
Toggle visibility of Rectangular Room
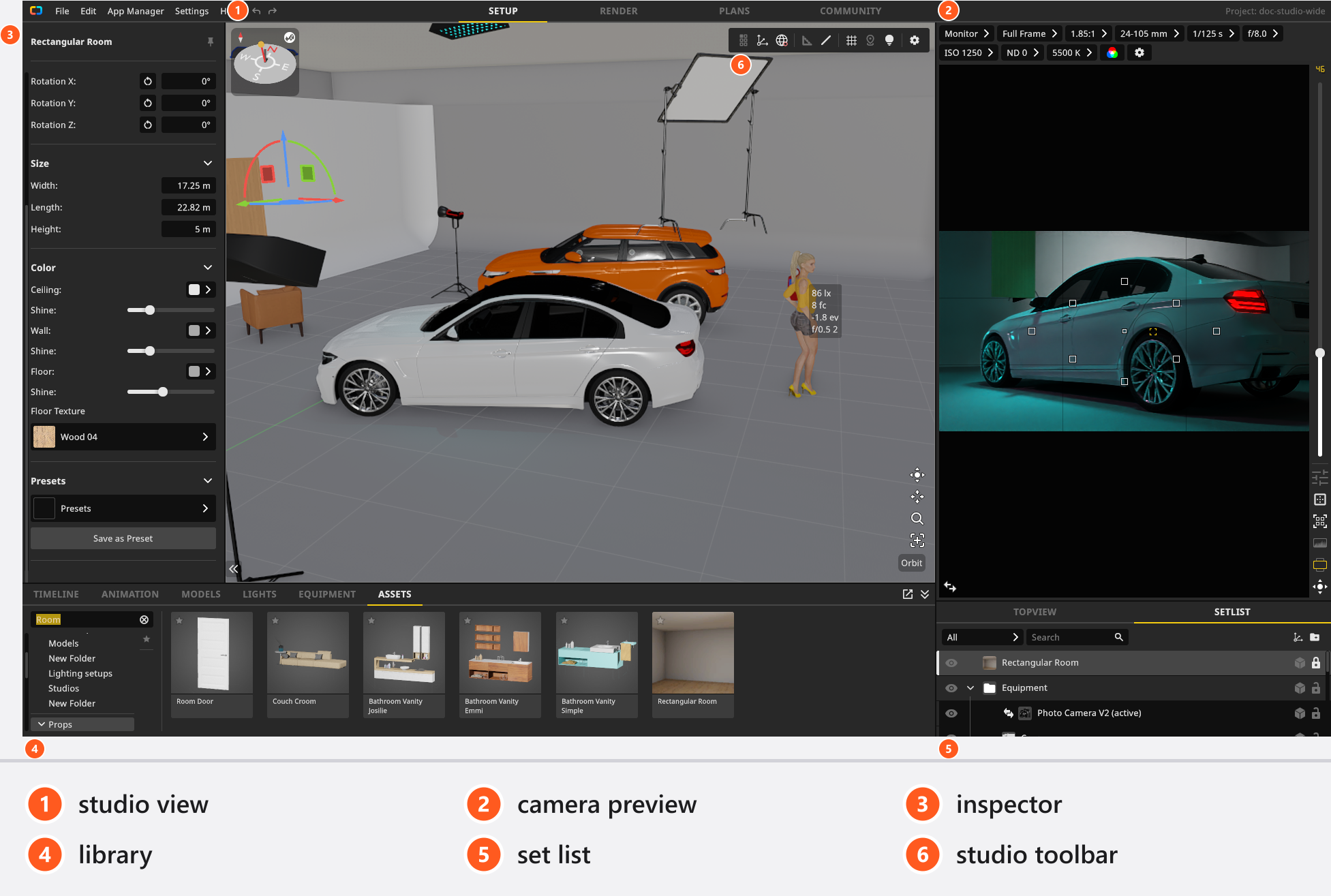pyautogui.click(x=951, y=663)
